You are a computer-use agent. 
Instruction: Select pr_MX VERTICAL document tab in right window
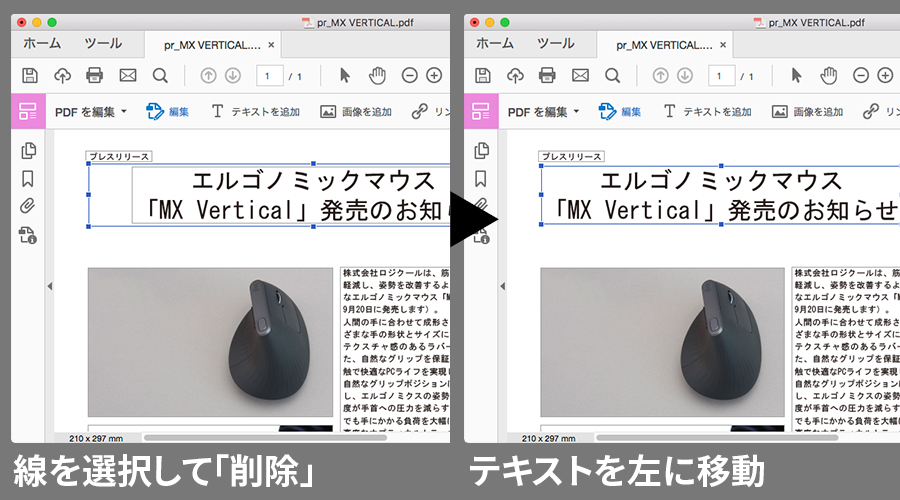pyautogui.click(x=664, y=45)
